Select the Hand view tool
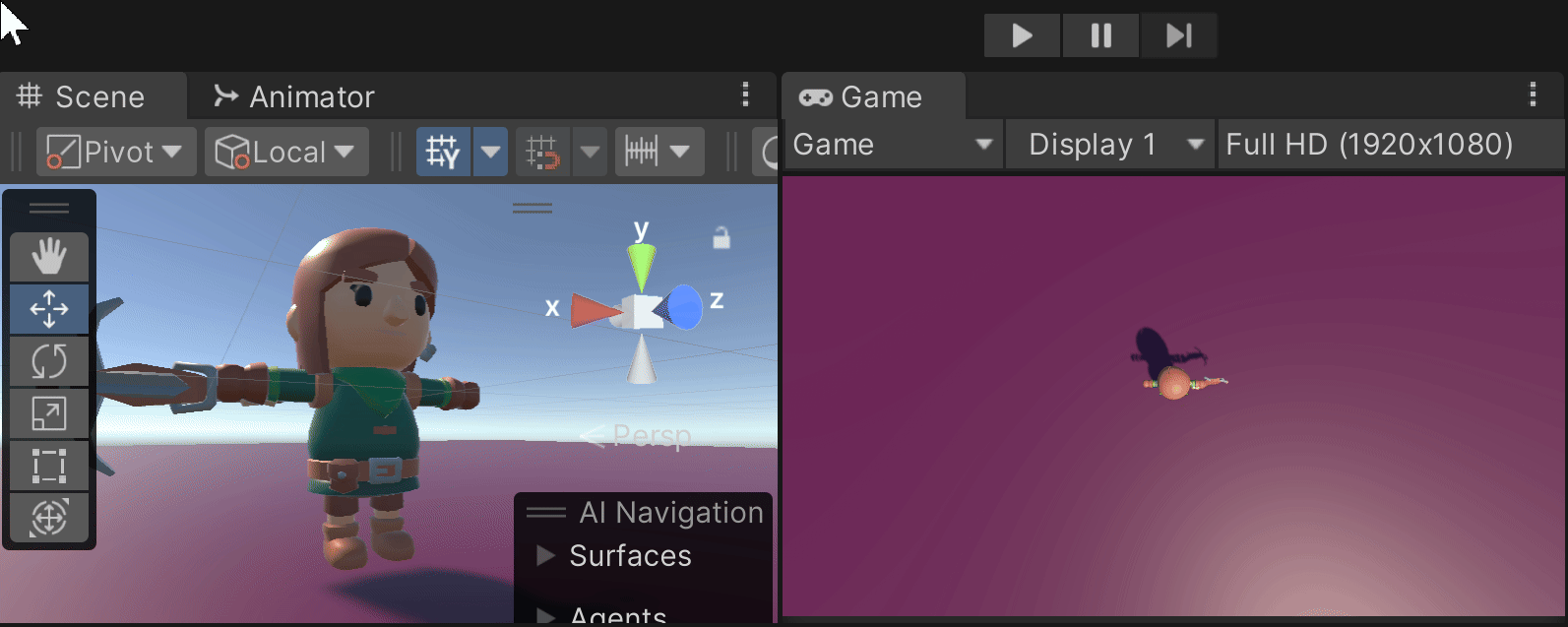 click(x=49, y=258)
